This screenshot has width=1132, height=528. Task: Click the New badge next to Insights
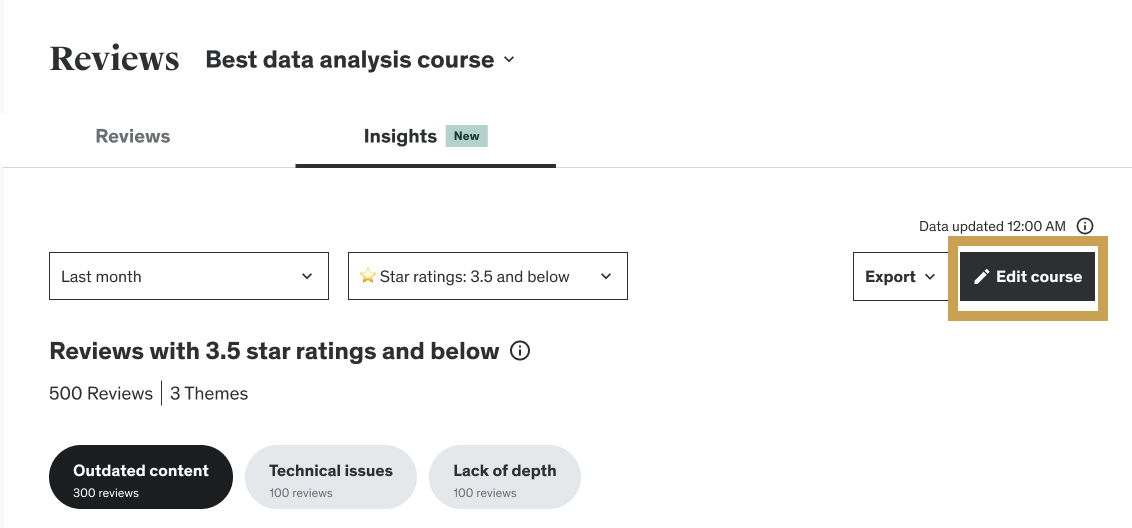(x=467, y=136)
